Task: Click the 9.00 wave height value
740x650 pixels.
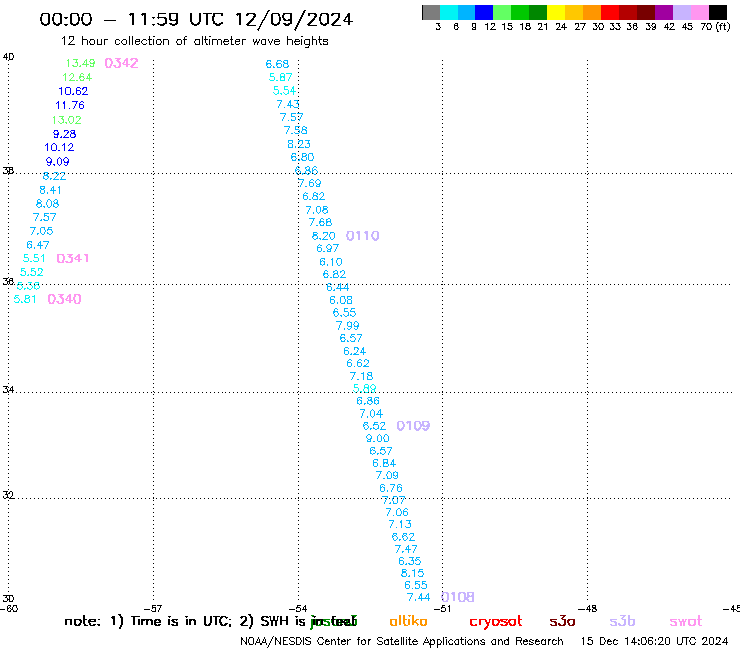Action: coord(378,439)
